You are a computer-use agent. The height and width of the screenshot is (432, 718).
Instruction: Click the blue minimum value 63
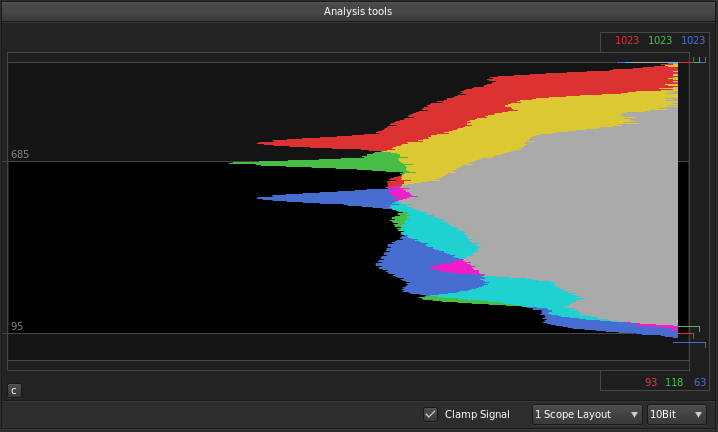point(700,382)
